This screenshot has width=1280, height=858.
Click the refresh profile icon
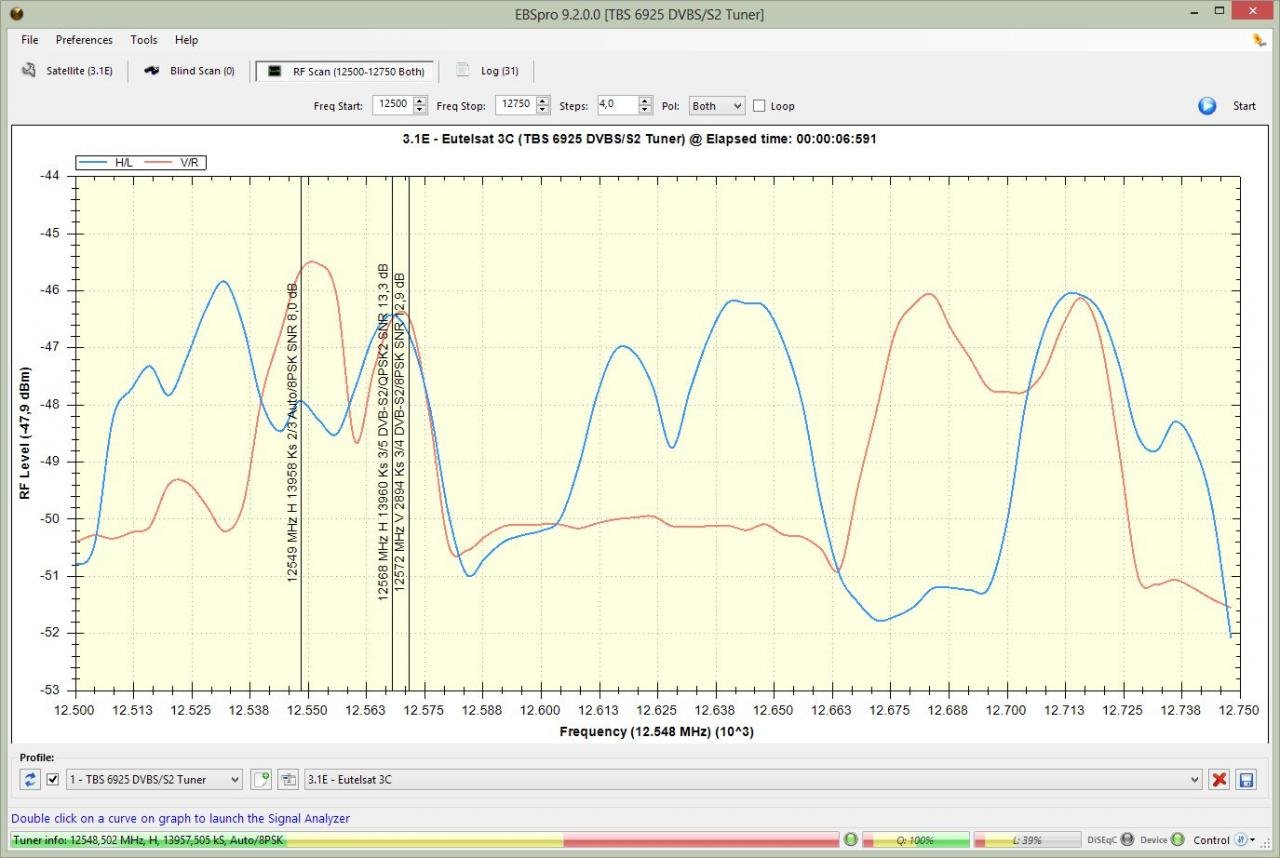click(30, 779)
